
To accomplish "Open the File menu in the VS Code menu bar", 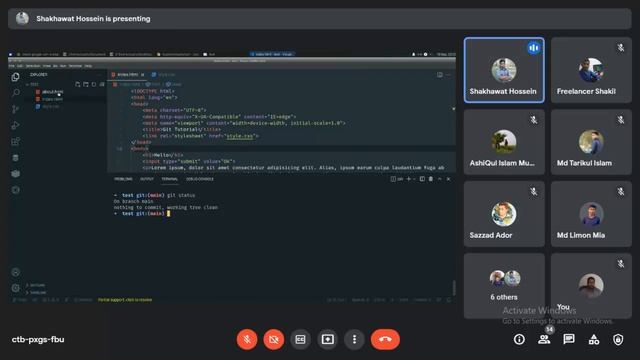I will pos(11,66).
